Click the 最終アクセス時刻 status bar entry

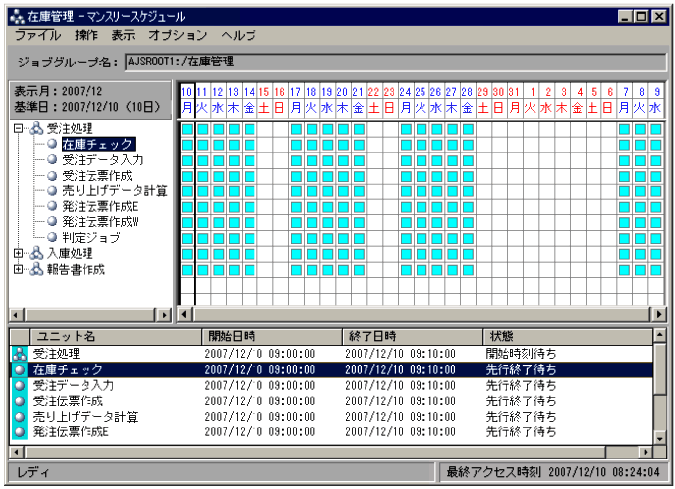tap(553, 472)
